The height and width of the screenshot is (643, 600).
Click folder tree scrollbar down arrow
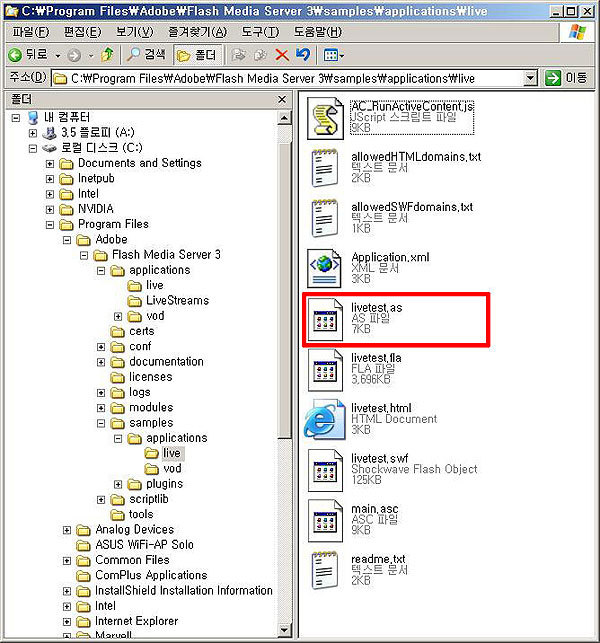tap(284, 629)
